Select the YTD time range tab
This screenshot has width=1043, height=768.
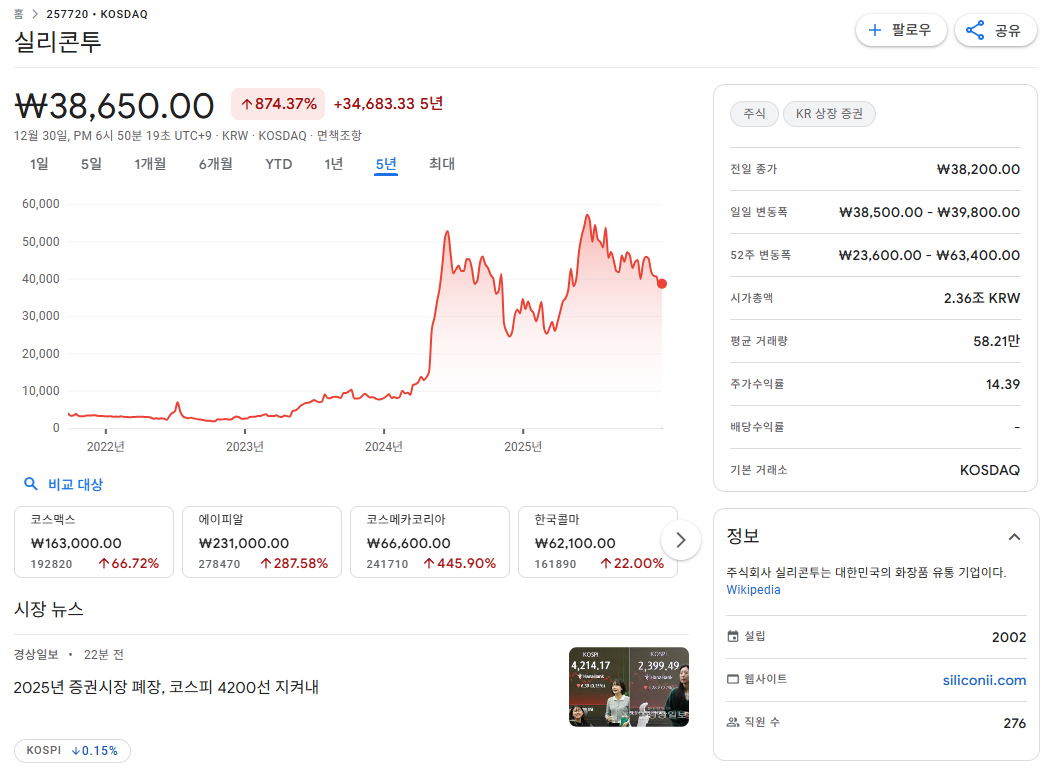pyautogui.click(x=279, y=164)
